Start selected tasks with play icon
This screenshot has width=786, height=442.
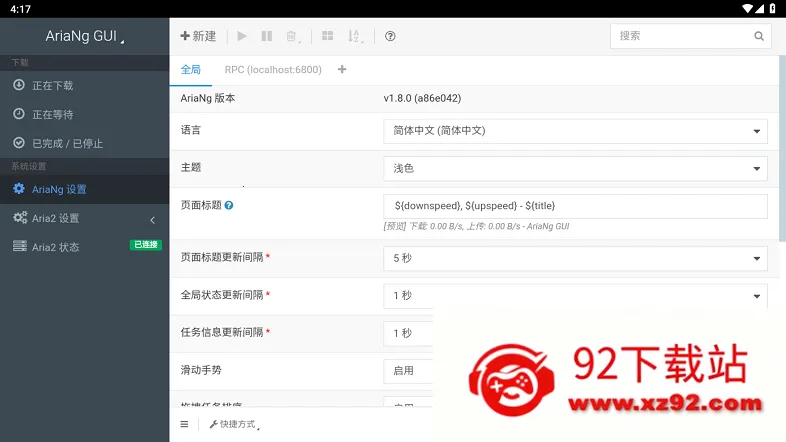tap(242, 36)
